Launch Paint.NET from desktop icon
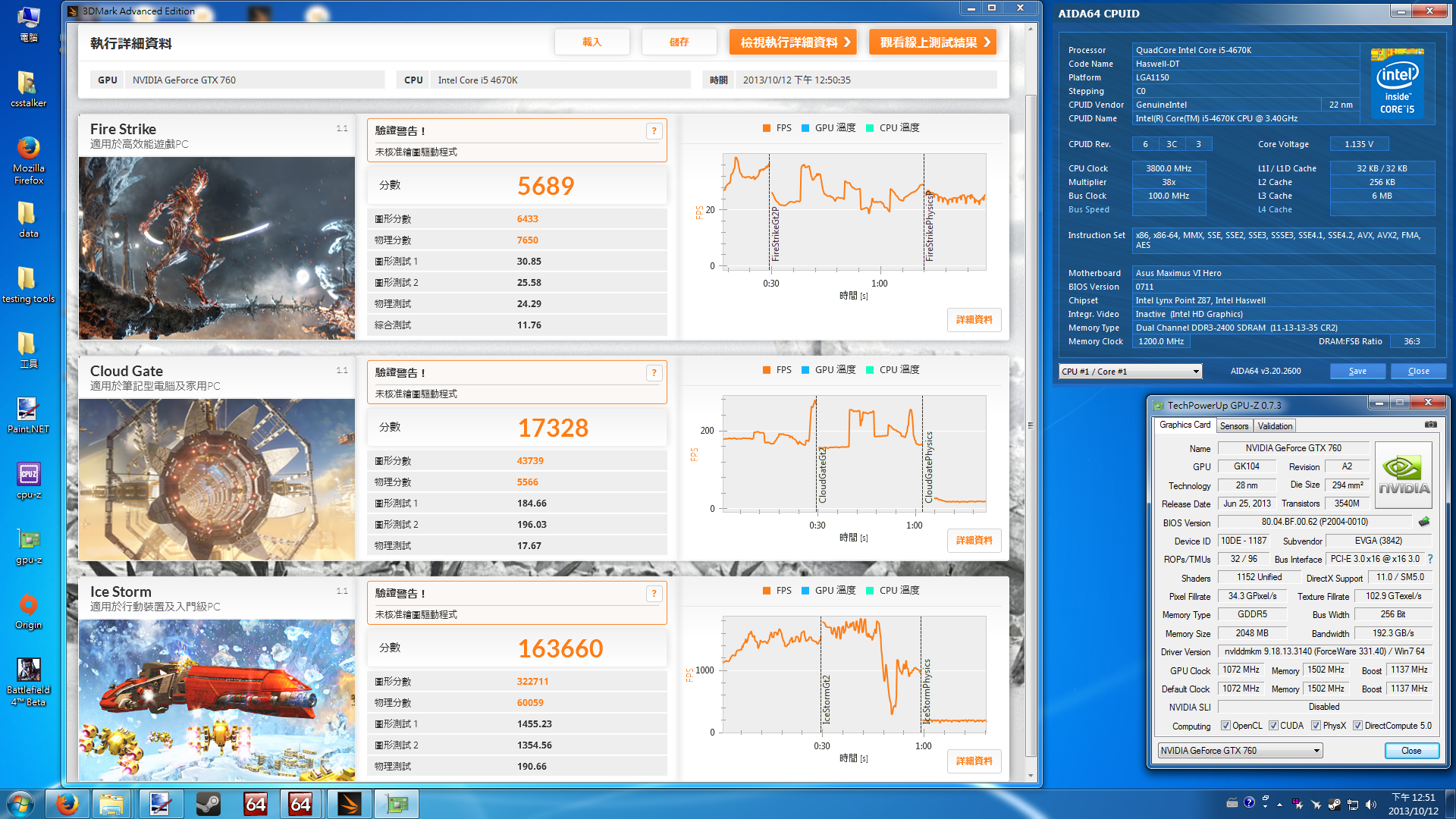1456x819 pixels. [x=28, y=415]
